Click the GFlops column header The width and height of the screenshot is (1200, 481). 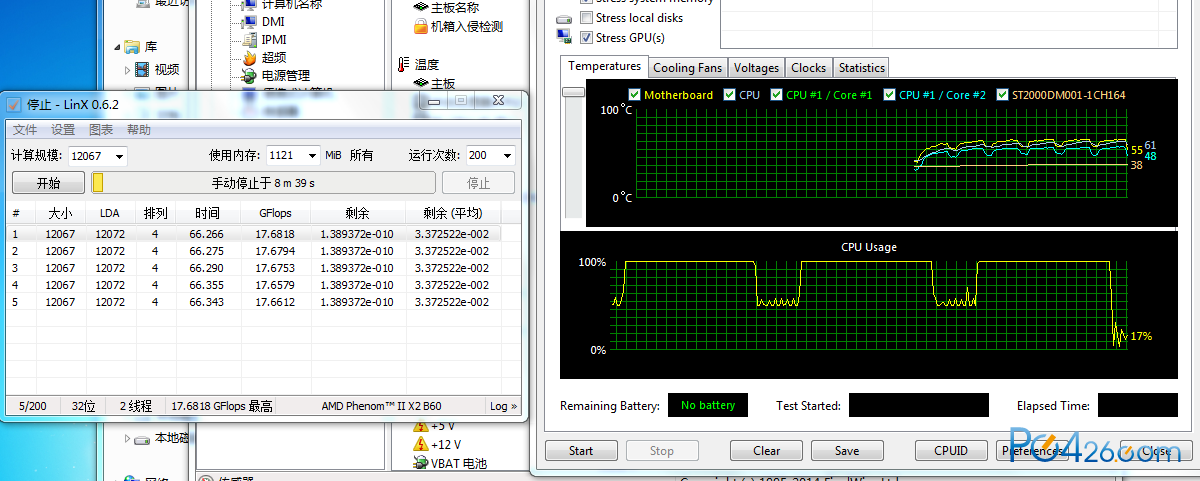[275, 213]
